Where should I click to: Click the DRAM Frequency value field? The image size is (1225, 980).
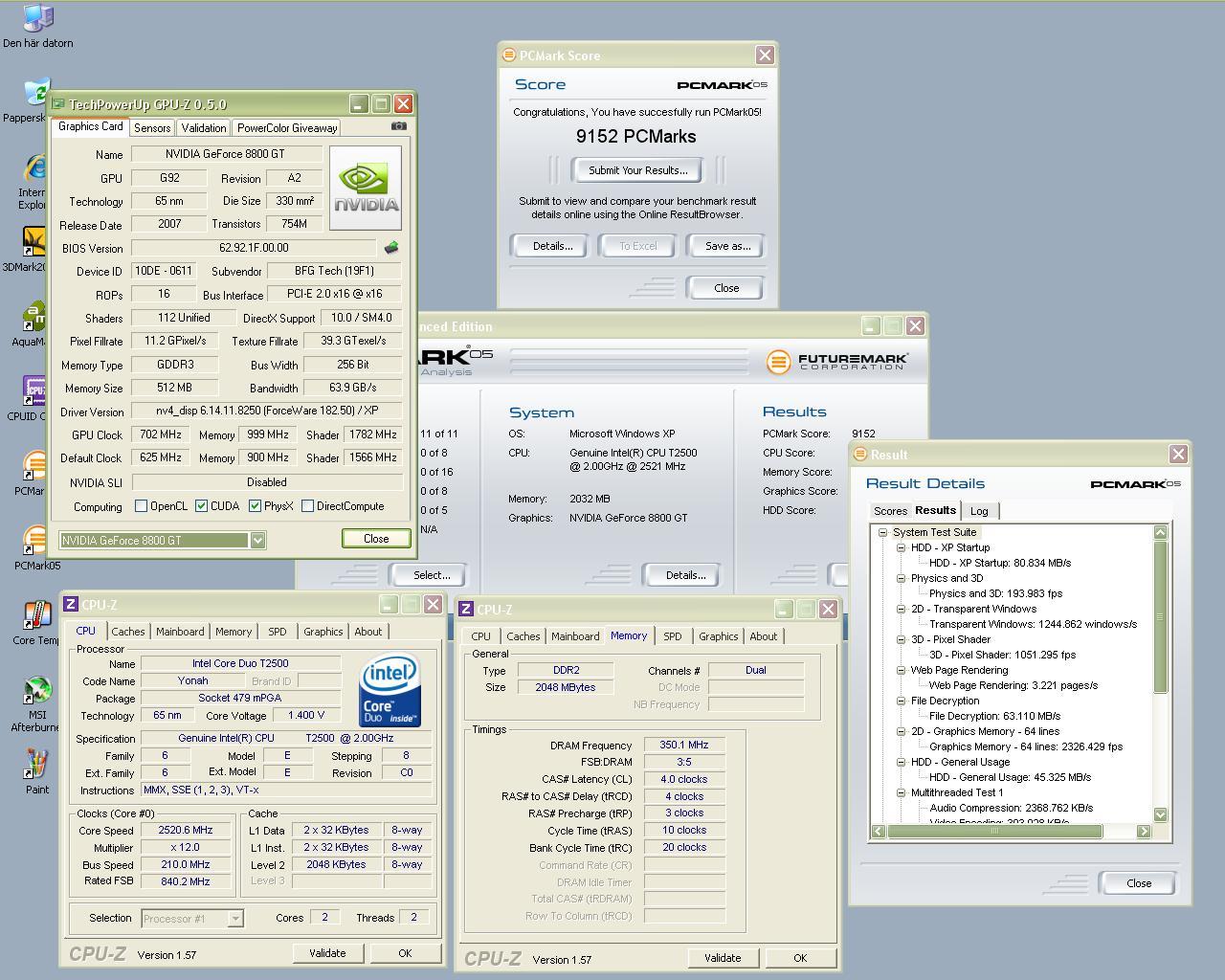point(684,745)
